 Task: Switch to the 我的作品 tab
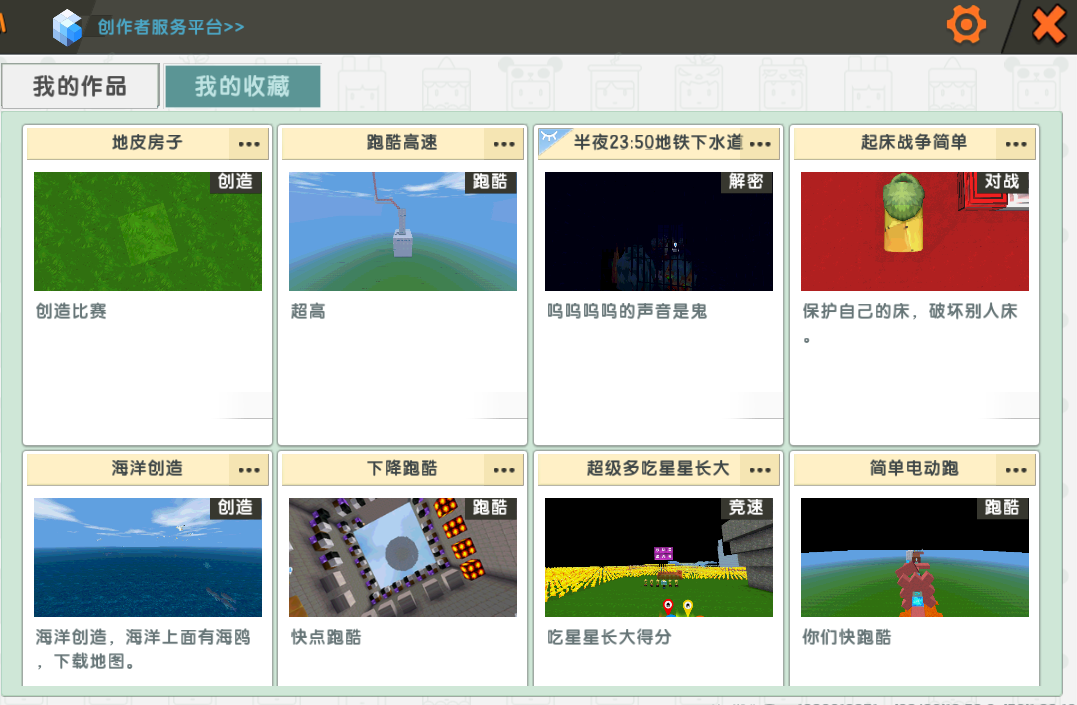pyautogui.click(x=80, y=86)
